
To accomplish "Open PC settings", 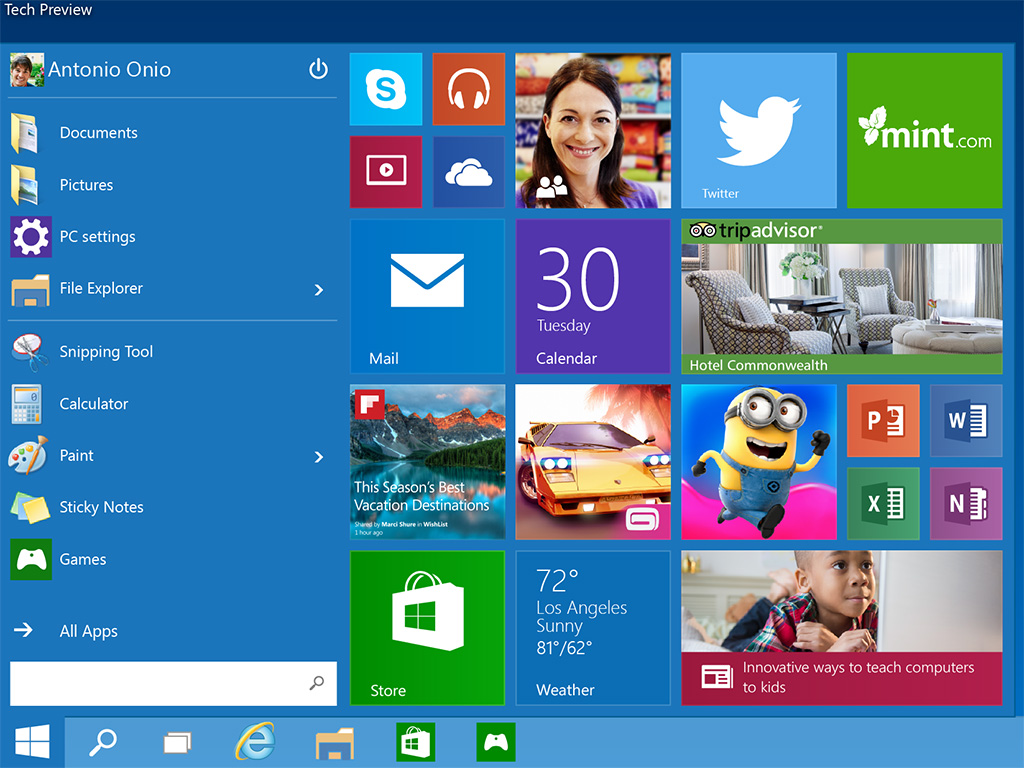I will pos(97,237).
